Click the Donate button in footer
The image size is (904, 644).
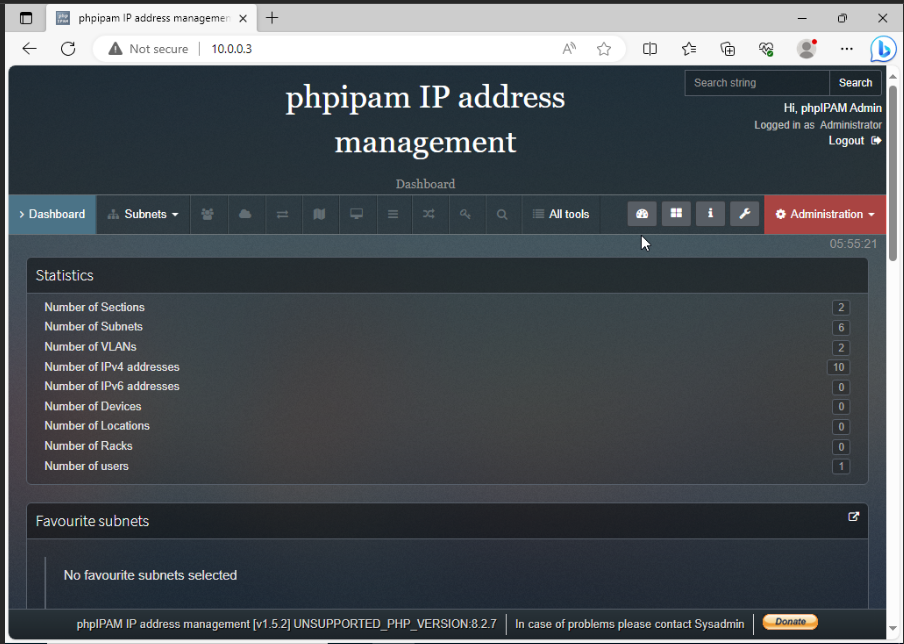pyautogui.click(x=790, y=622)
